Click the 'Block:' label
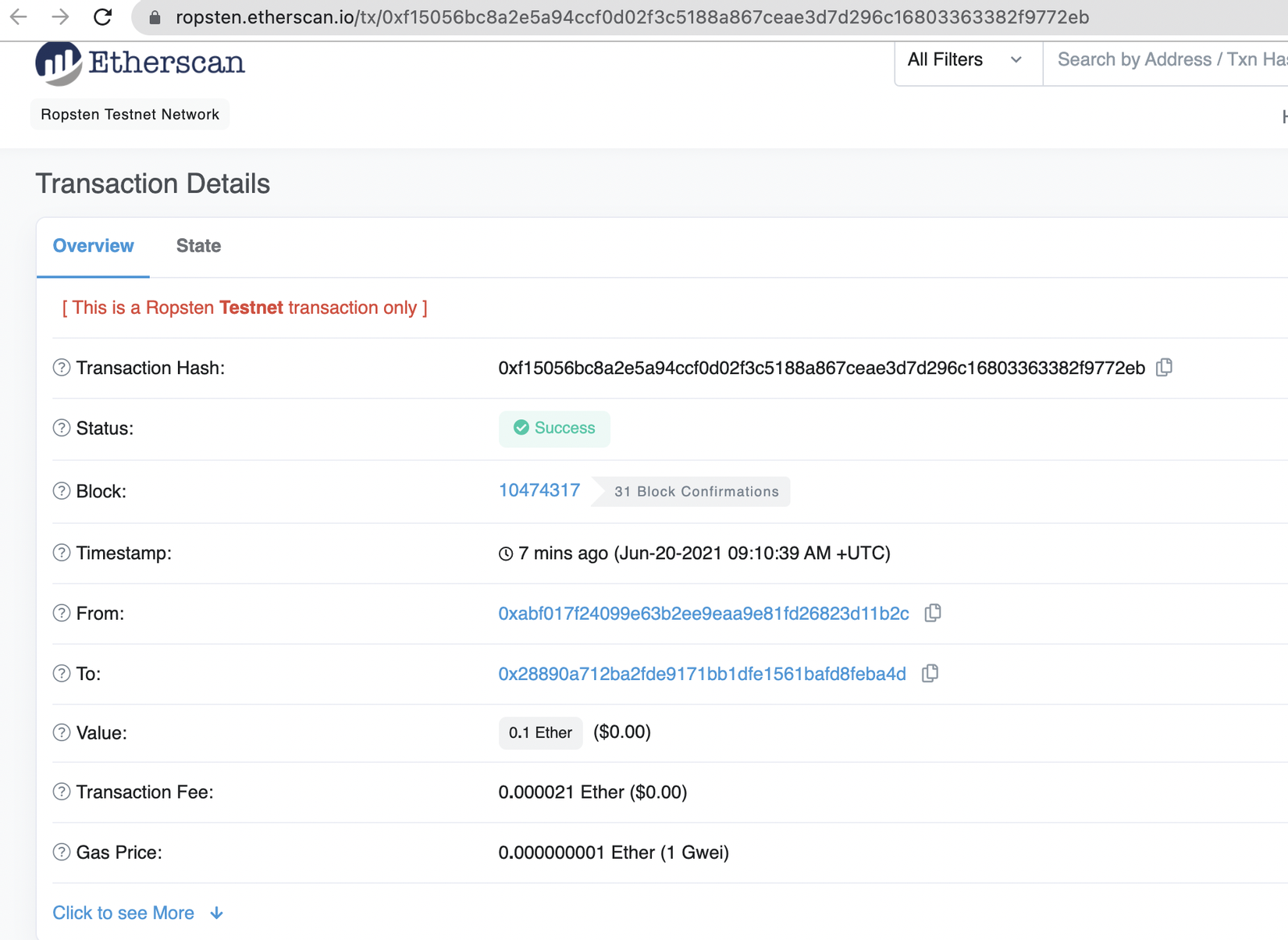Viewport: 1288px width, 940px height. (x=101, y=491)
